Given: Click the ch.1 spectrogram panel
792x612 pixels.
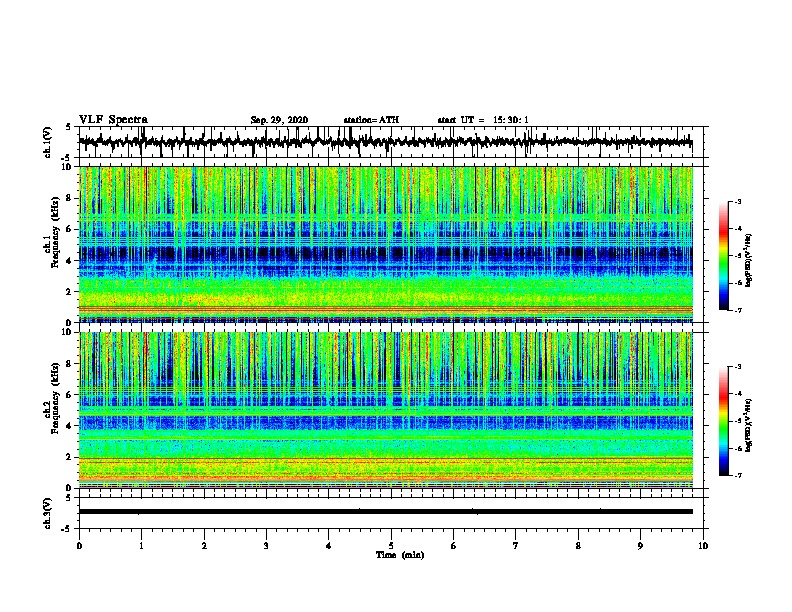Looking at the screenshot, I should coord(386,244).
